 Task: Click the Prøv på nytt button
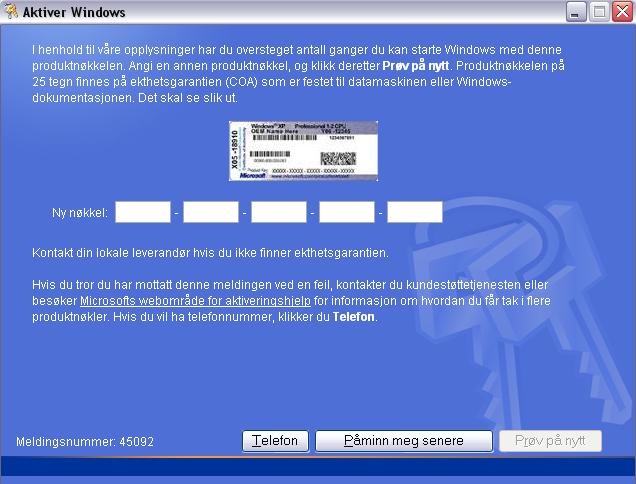pos(550,441)
